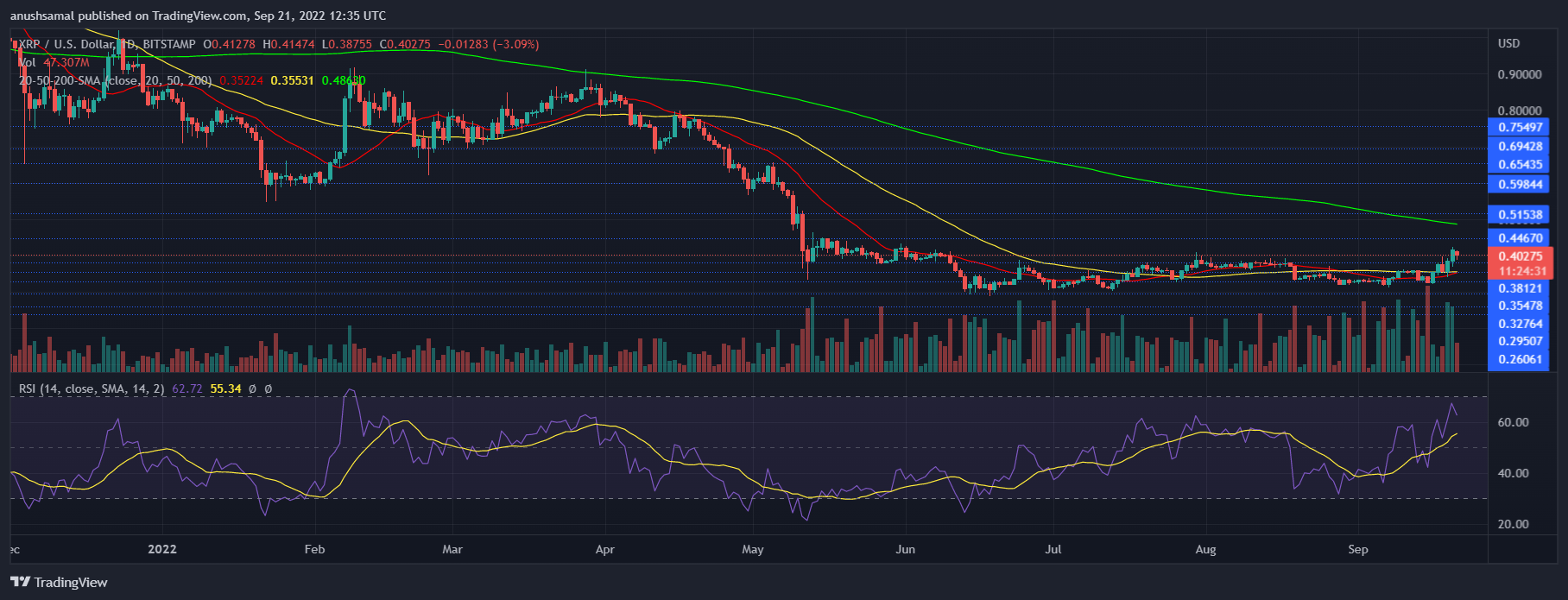Click the 0.59844 price level label
The image size is (1568, 600).
[x=1519, y=184]
